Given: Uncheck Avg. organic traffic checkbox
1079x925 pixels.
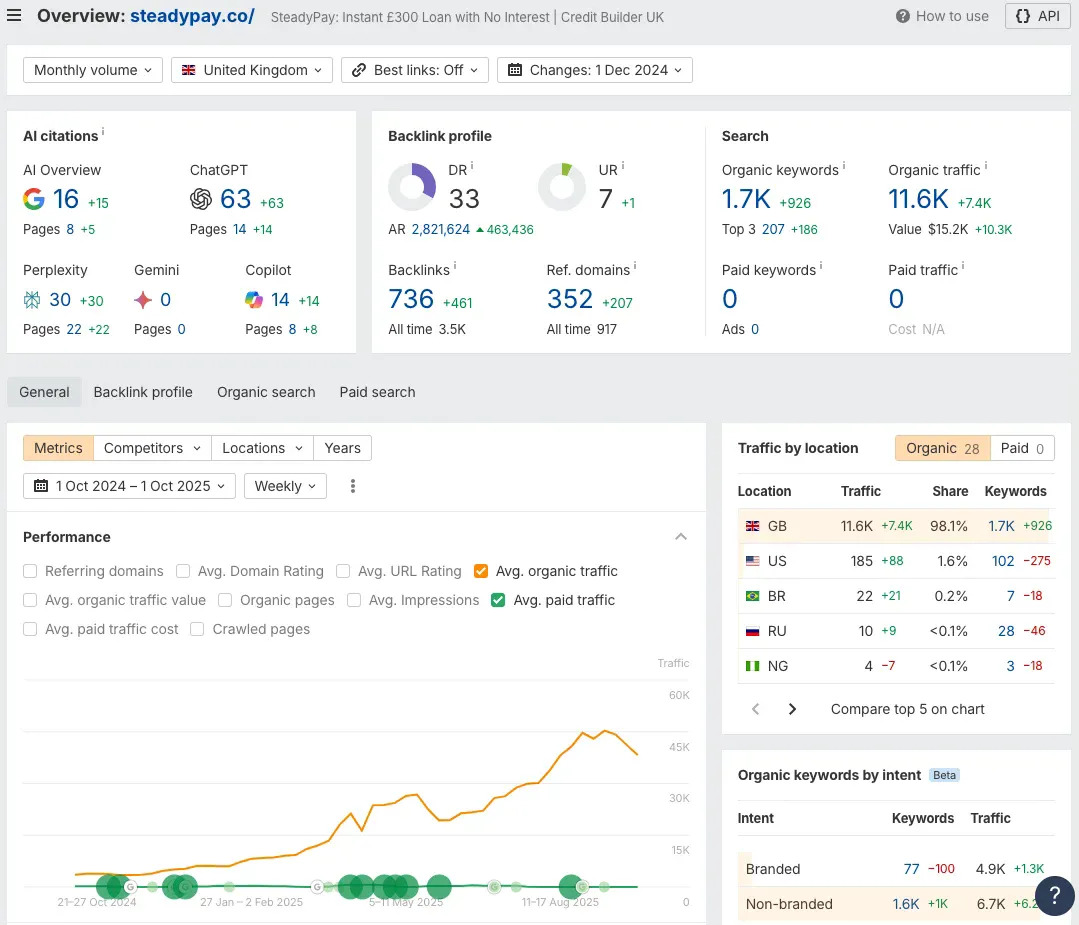Looking at the screenshot, I should tap(481, 571).
